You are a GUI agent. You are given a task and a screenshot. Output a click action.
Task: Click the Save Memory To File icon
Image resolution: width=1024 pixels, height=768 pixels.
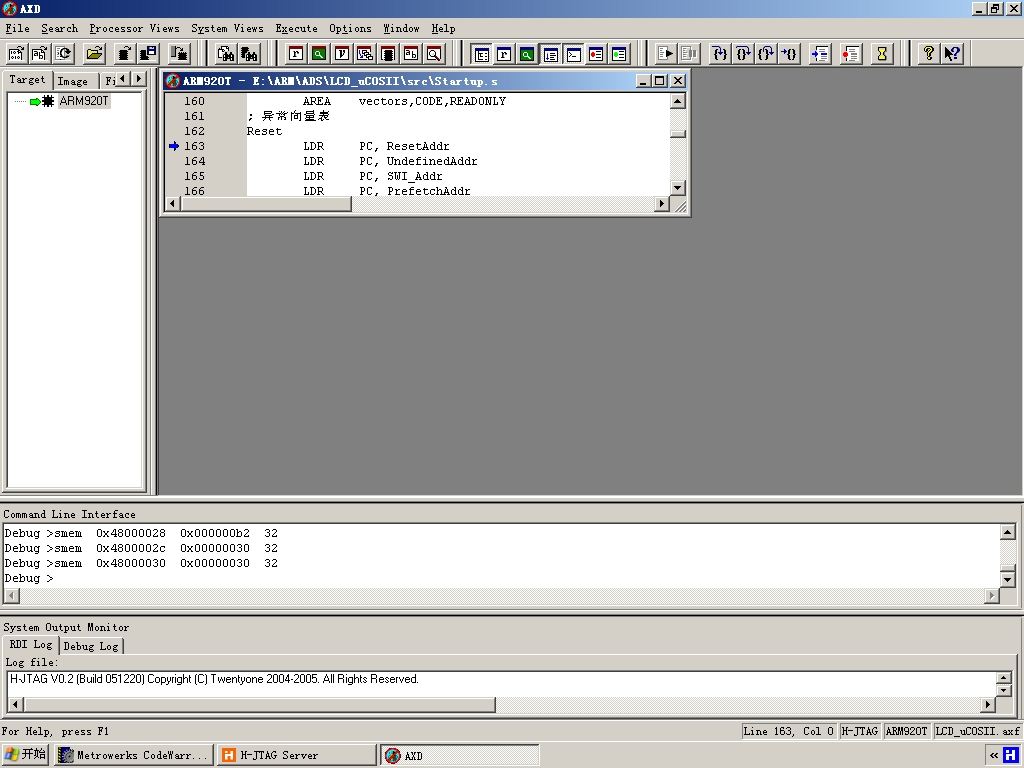point(149,54)
